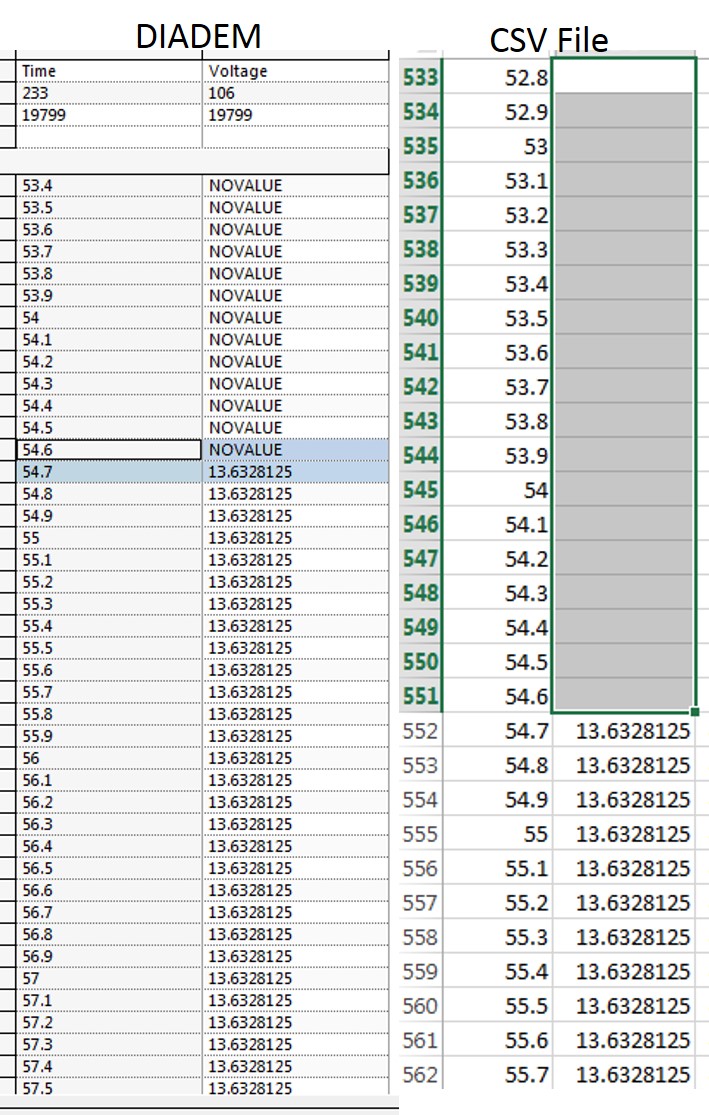
Task: Click the 19799 cell in DIADEM Voltage column
Action: click(x=296, y=115)
